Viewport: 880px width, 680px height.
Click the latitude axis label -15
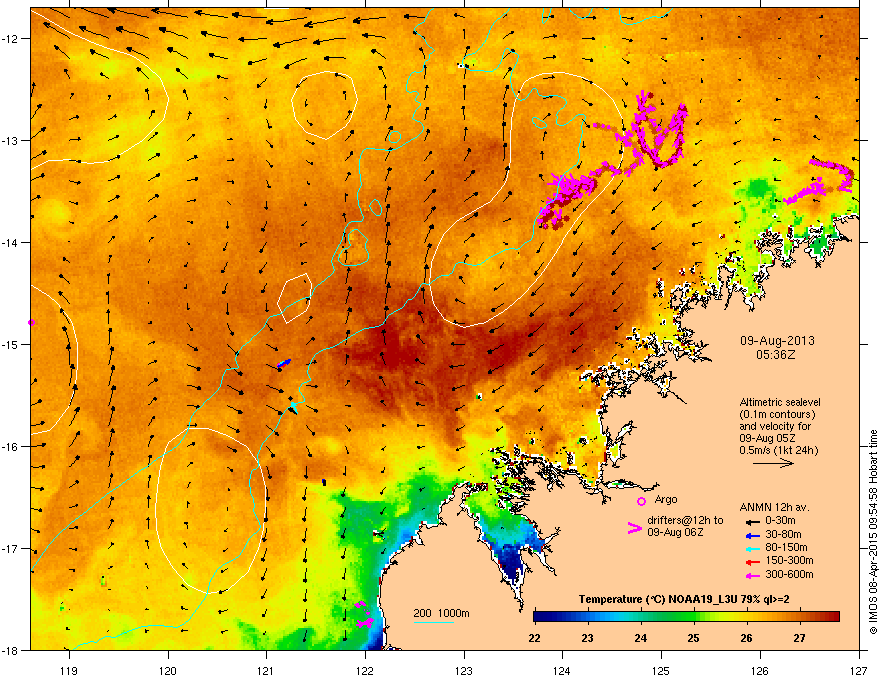11,344
